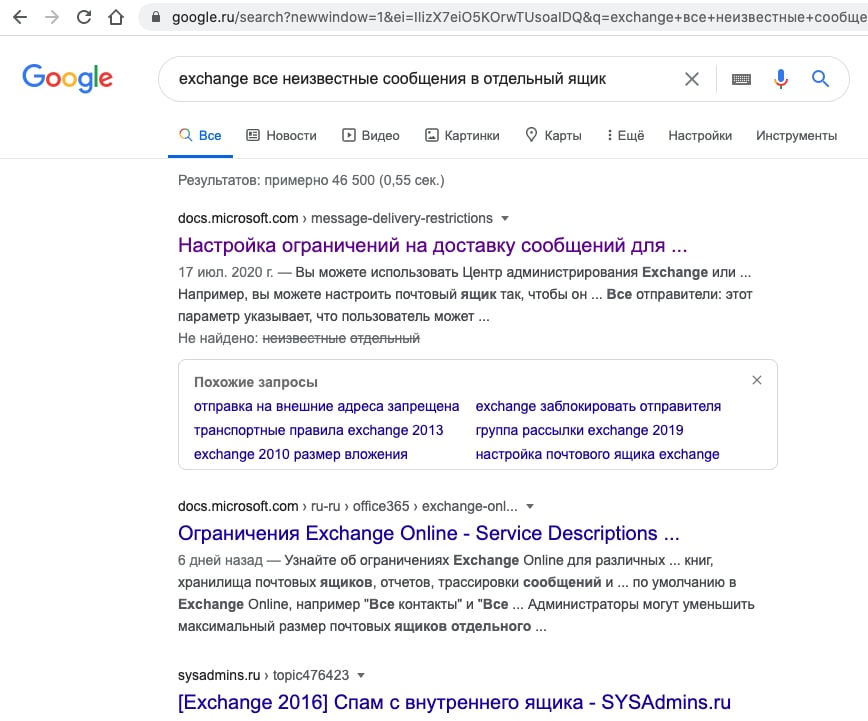Open result [Exchange 2016] Спам с внутреннего ящика
Viewport: 868px width, 721px height.
(454, 702)
